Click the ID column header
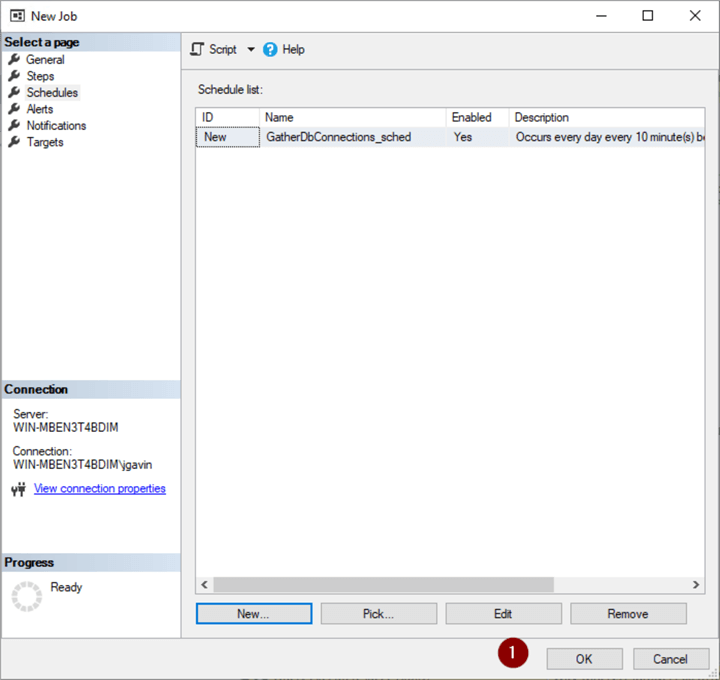This screenshot has width=720, height=680. pos(228,118)
